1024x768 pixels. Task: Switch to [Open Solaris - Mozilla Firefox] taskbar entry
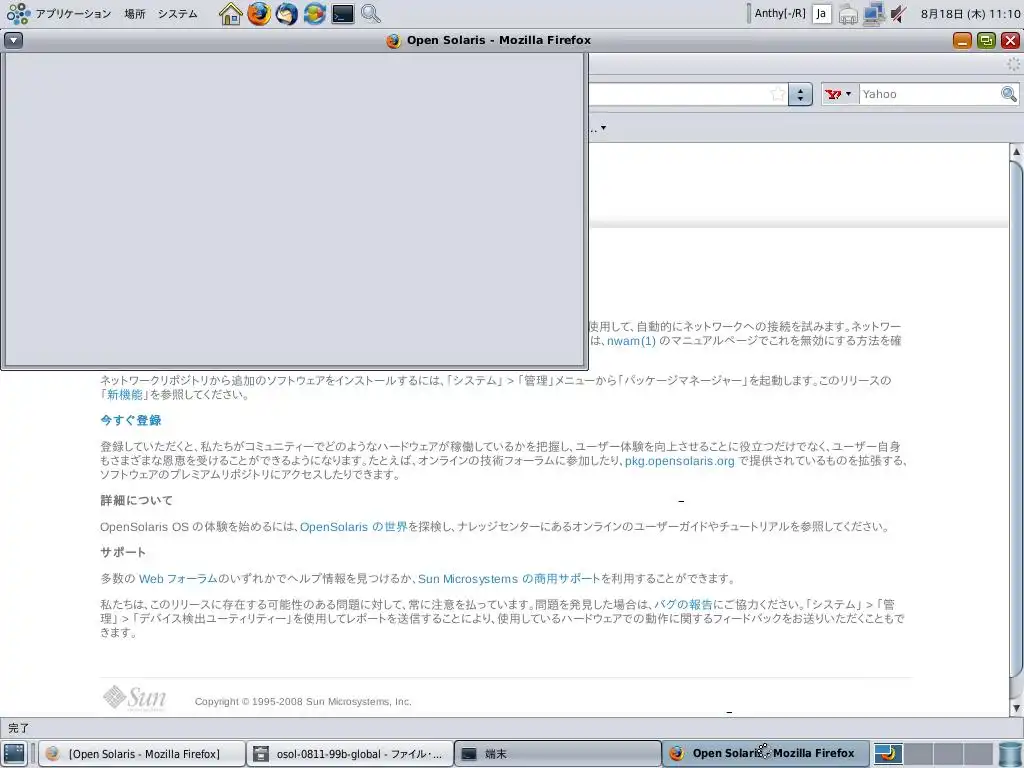pyautogui.click(x=142, y=754)
